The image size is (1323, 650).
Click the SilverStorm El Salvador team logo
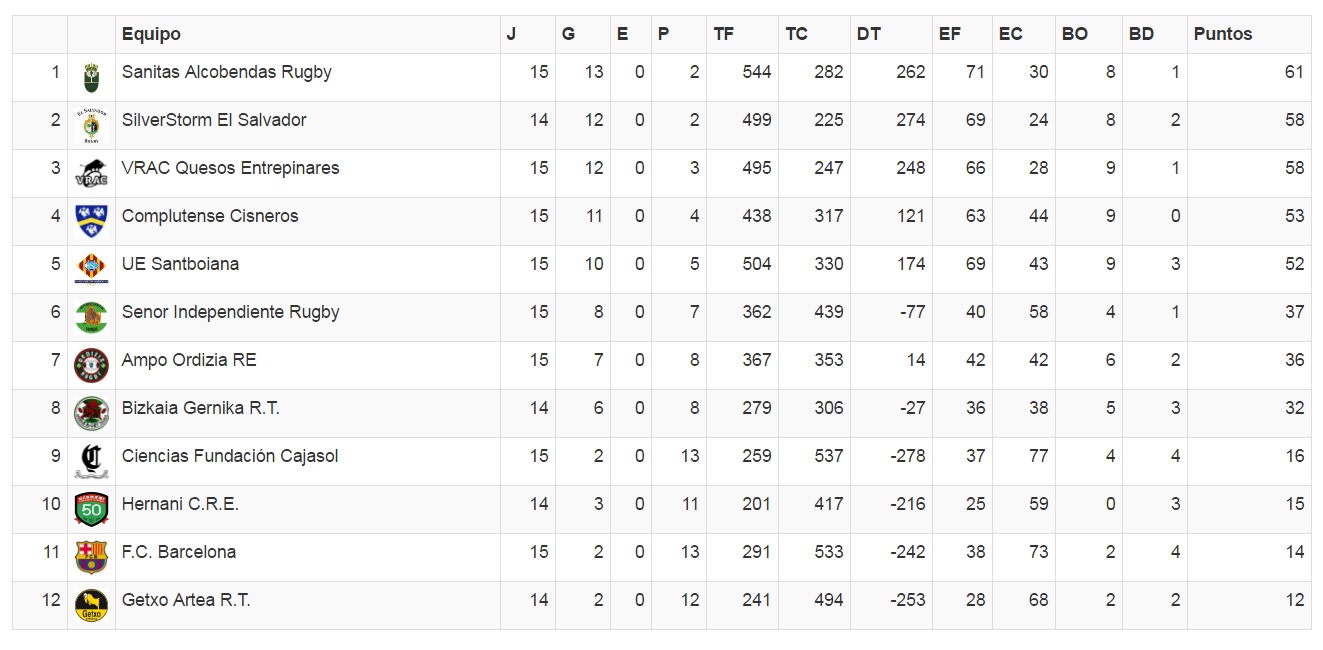91,126
